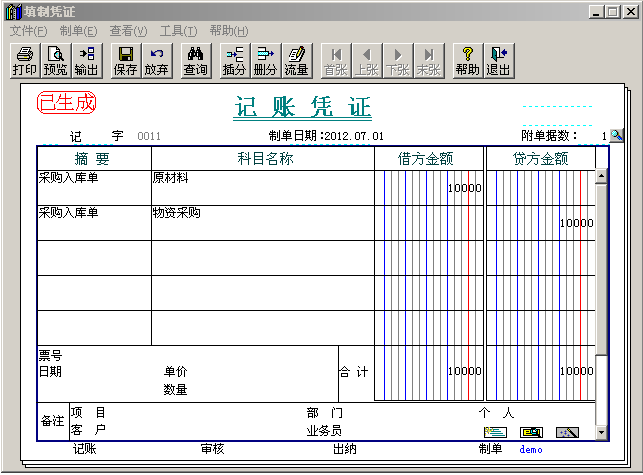Maximize the 填制凭证 window
This screenshot has width=643, height=475.
coord(613,12)
